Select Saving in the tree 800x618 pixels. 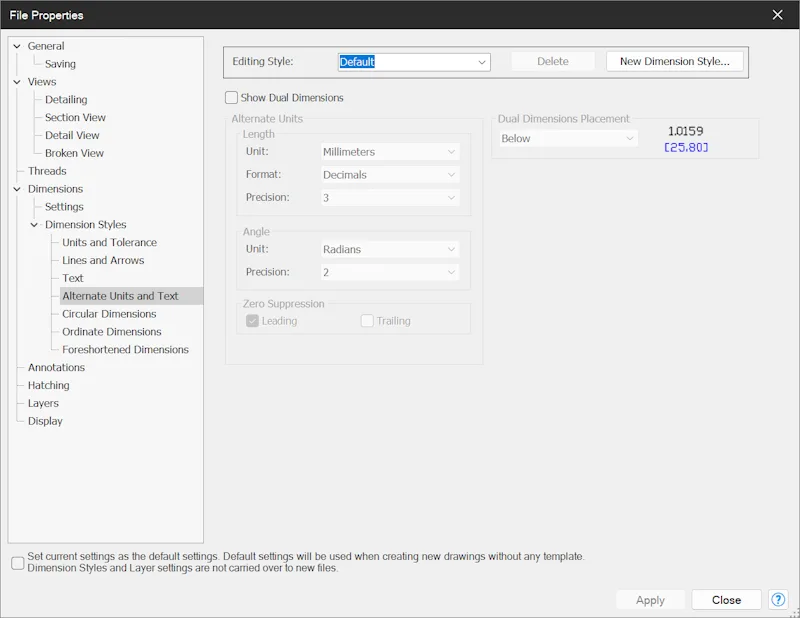(x=60, y=64)
